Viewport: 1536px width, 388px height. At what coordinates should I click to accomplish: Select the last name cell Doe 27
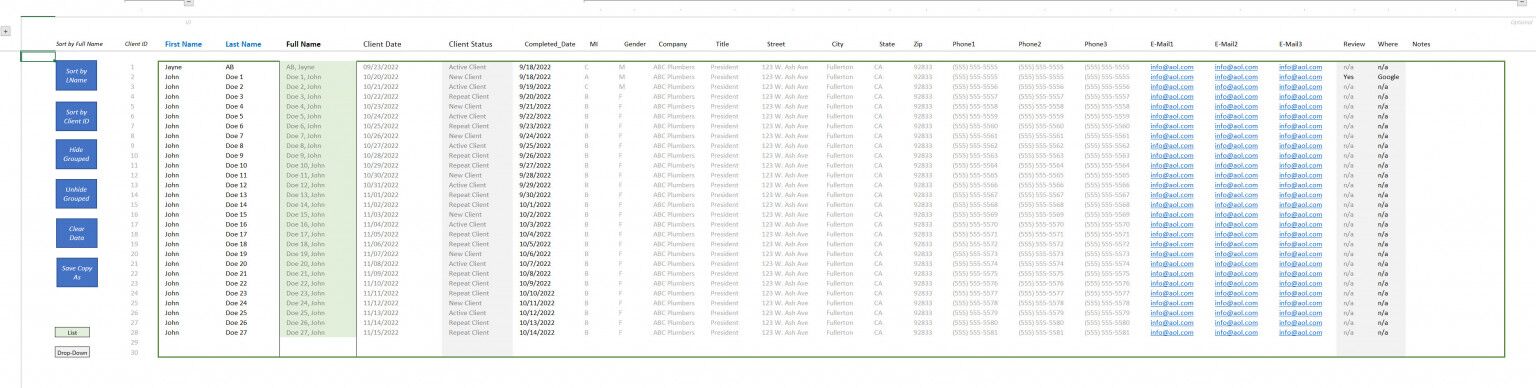236,333
